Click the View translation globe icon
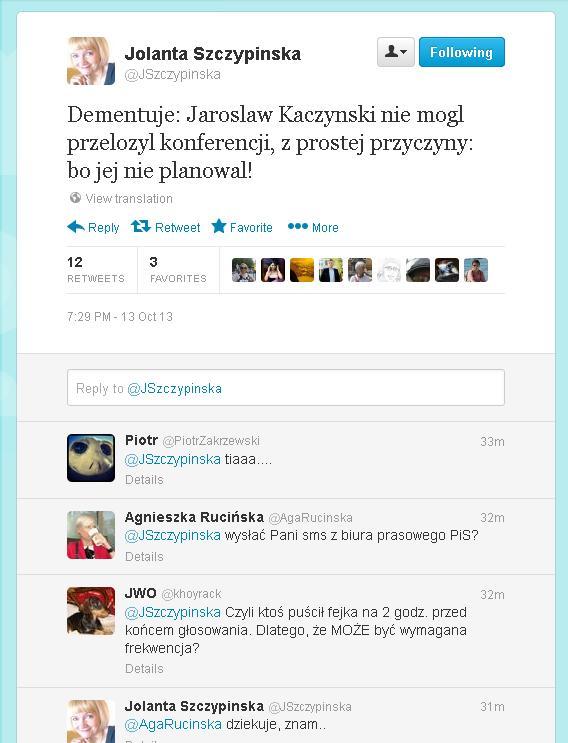This screenshot has width=568, height=743. [x=75, y=198]
